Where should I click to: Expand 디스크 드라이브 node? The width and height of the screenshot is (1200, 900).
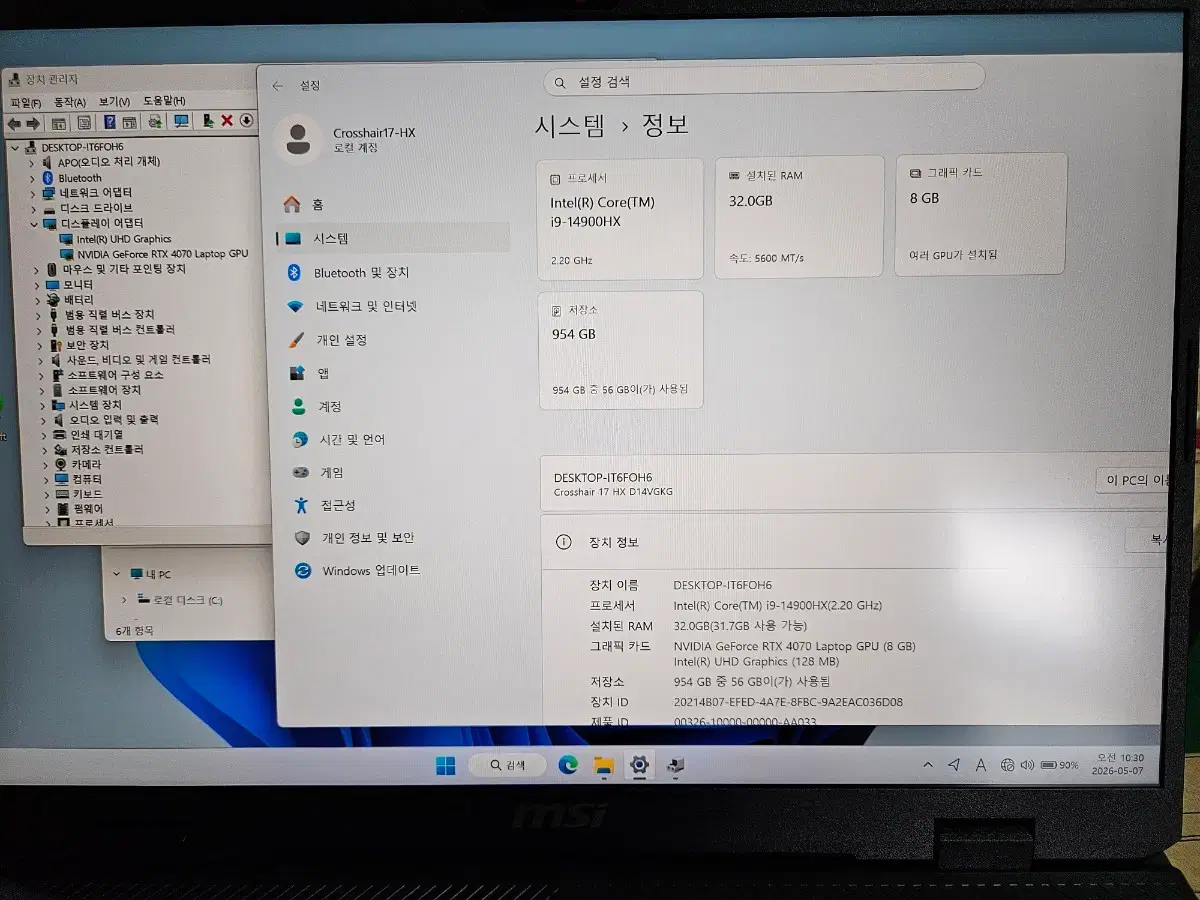[x=36, y=208]
